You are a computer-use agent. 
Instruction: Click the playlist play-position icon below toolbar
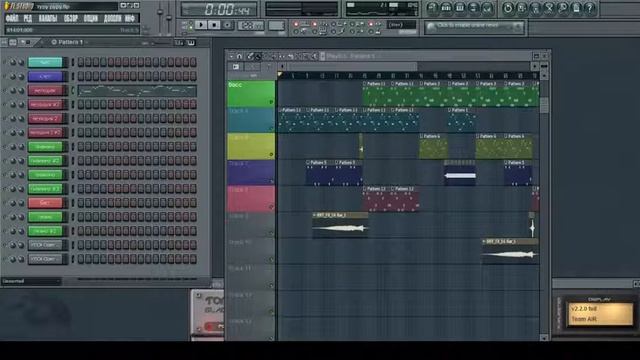236,67
